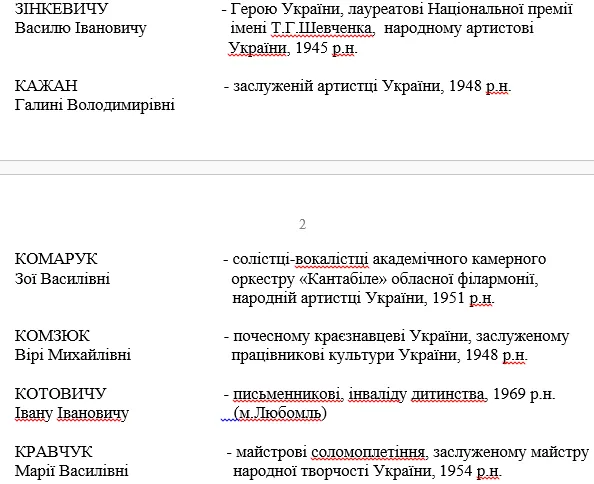Click the line 'оркестру «Кантабіле» обласної філармонії'
The image size is (594, 484).
pos(385,279)
